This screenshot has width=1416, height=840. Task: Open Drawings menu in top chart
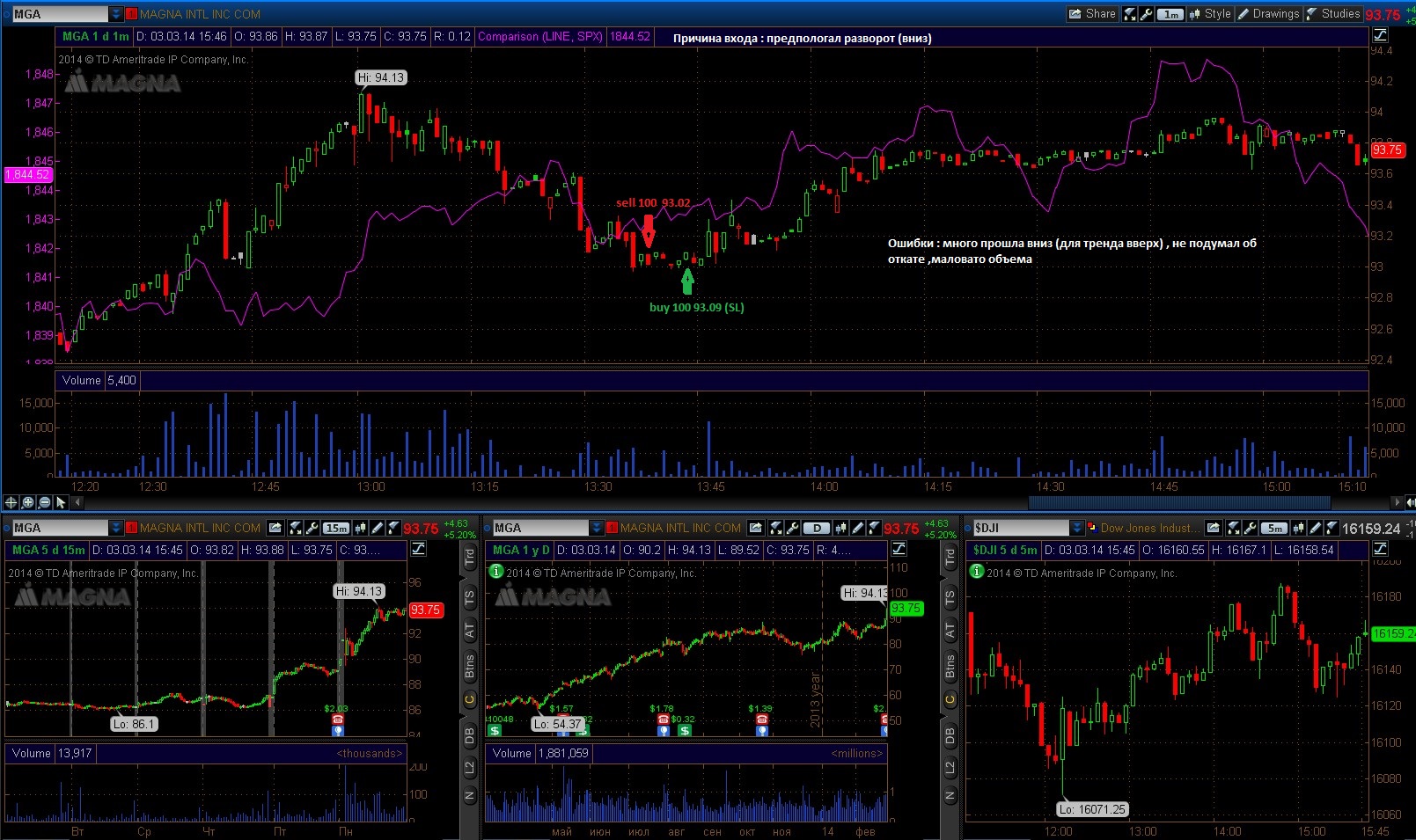(x=1268, y=14)
